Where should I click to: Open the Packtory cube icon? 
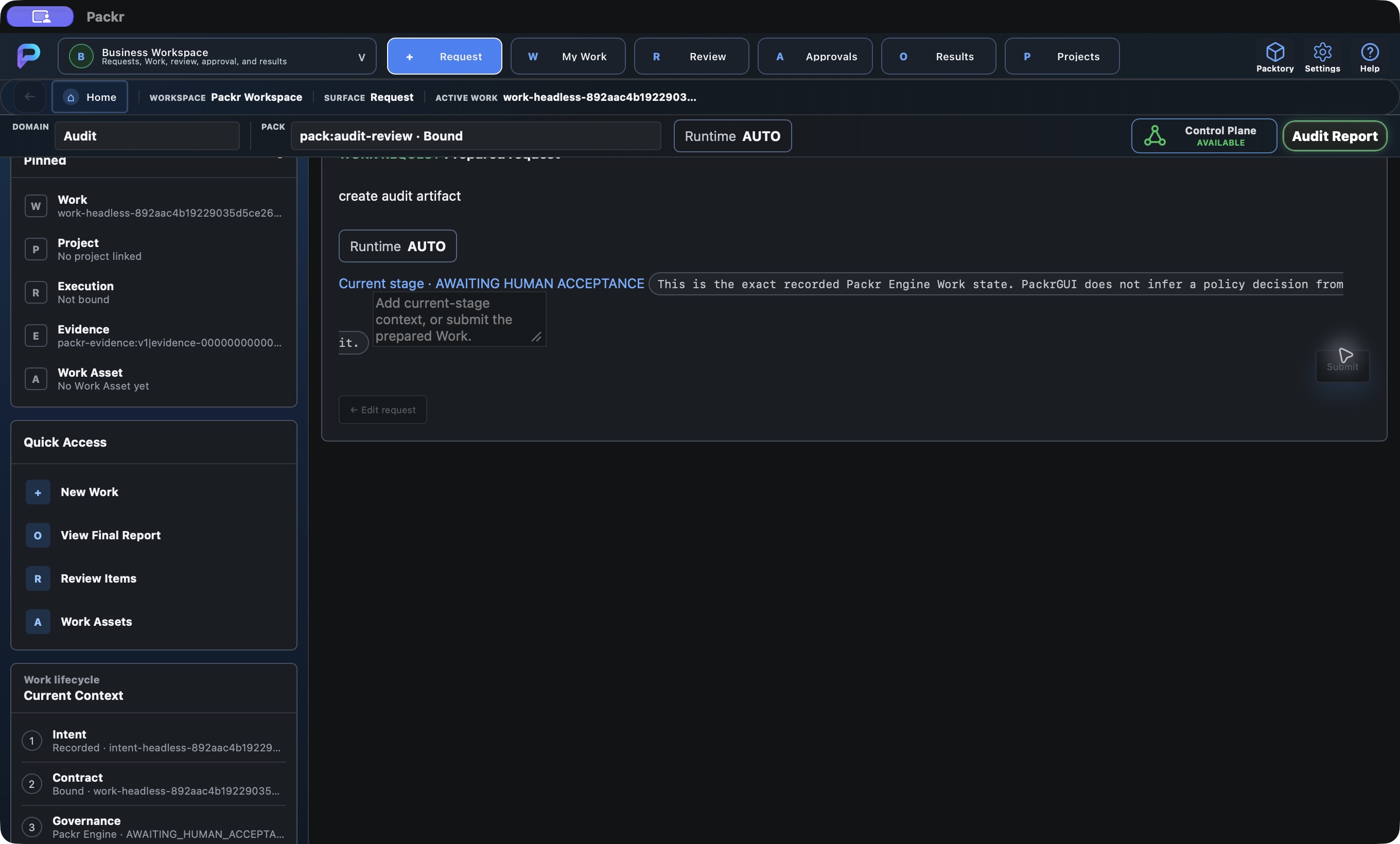pos(1274,52)
